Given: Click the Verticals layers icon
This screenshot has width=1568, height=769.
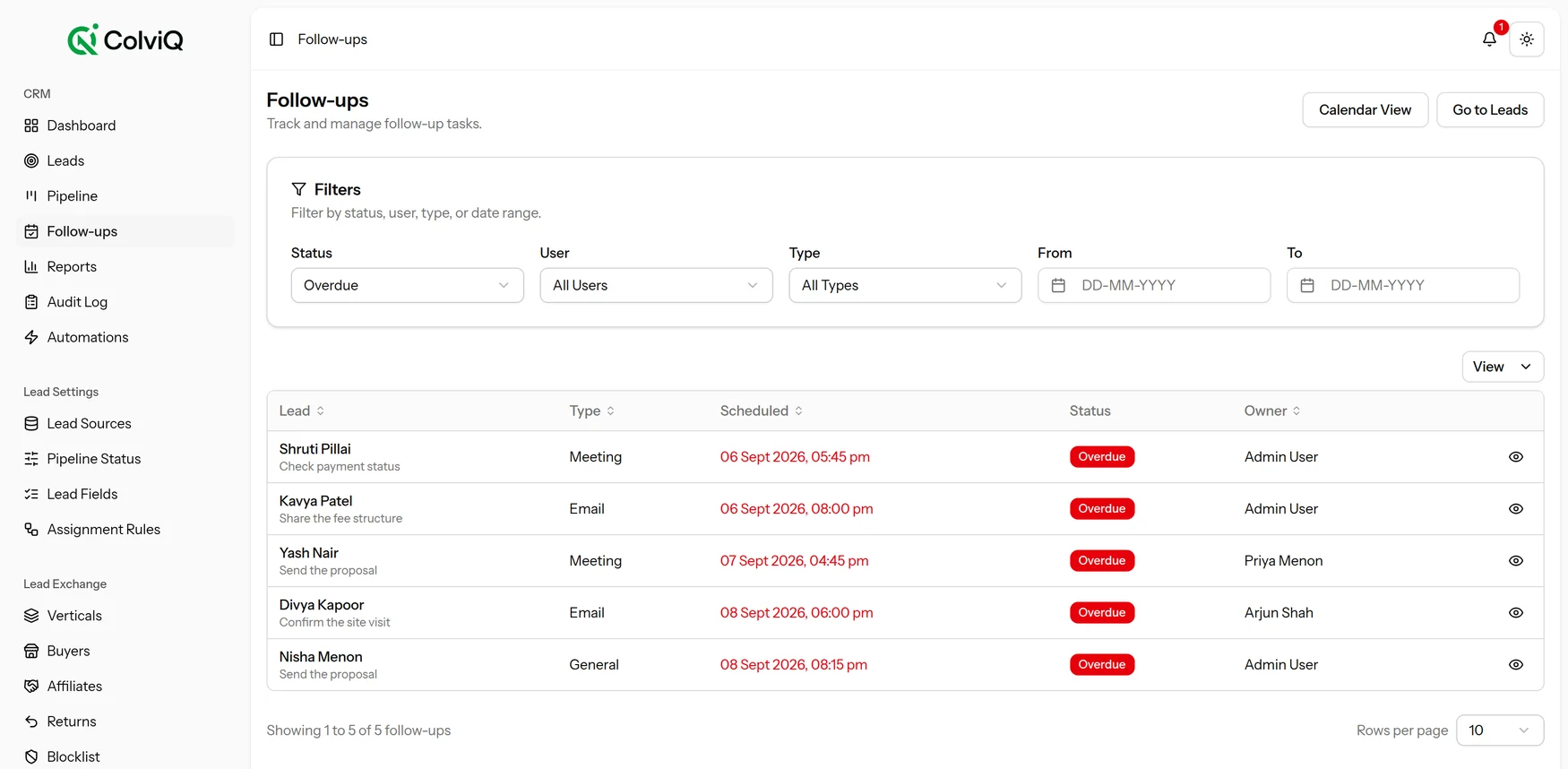Looking at the screenshot, I should pyautogui.click(x=31, y=616).
